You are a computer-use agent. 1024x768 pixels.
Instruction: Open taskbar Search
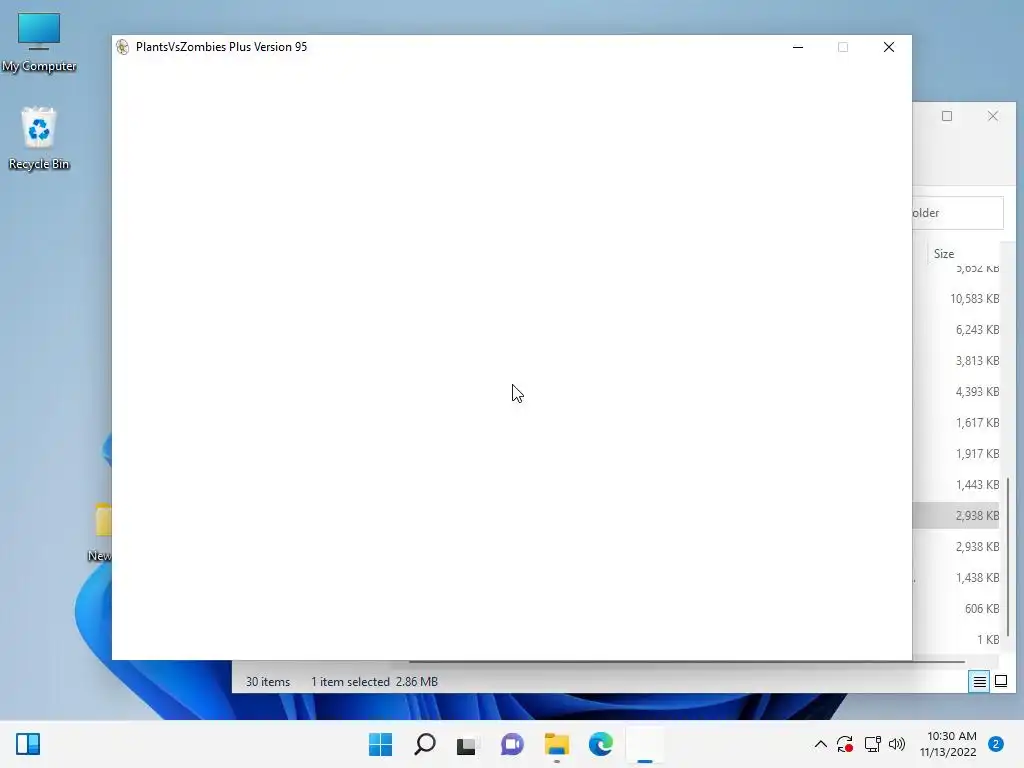tap(424, 744)
